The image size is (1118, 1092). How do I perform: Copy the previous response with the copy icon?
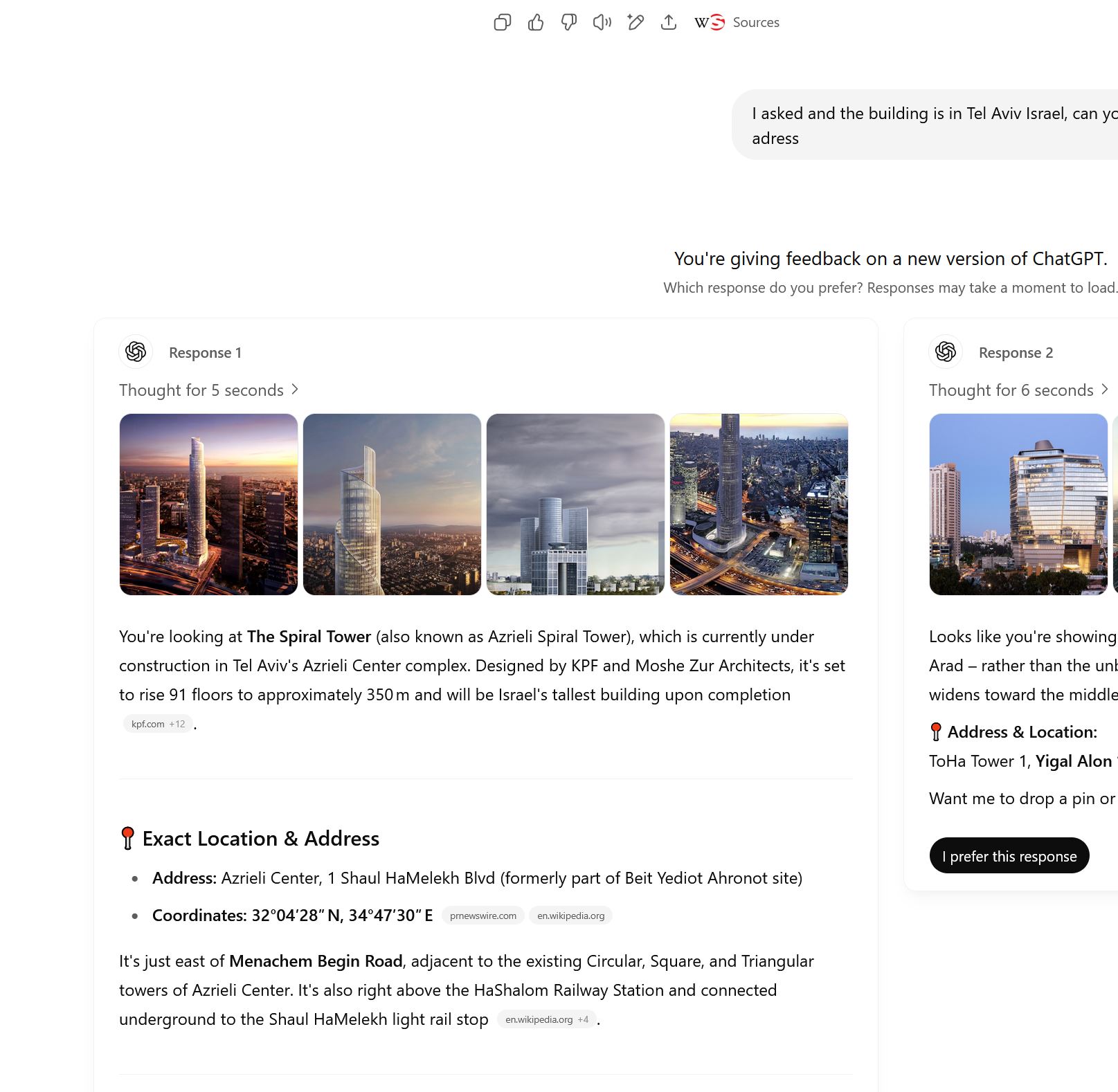pos(503,23)
